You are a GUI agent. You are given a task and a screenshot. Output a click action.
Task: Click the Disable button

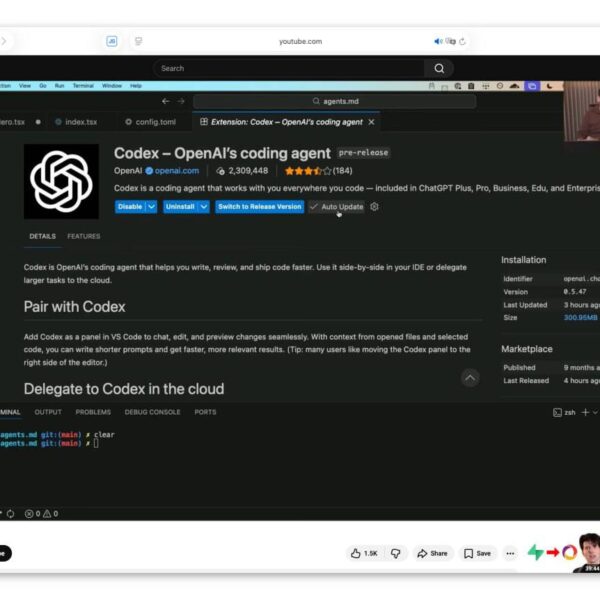click(x=130, y=207)
